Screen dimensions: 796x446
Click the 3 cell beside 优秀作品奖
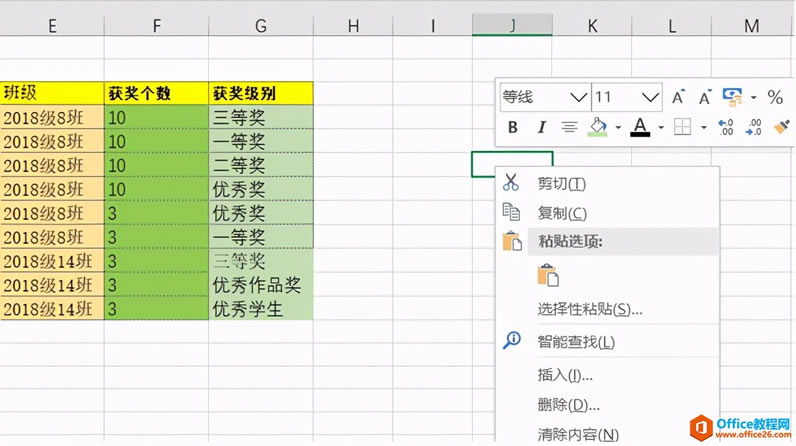(x=156, y=285)
